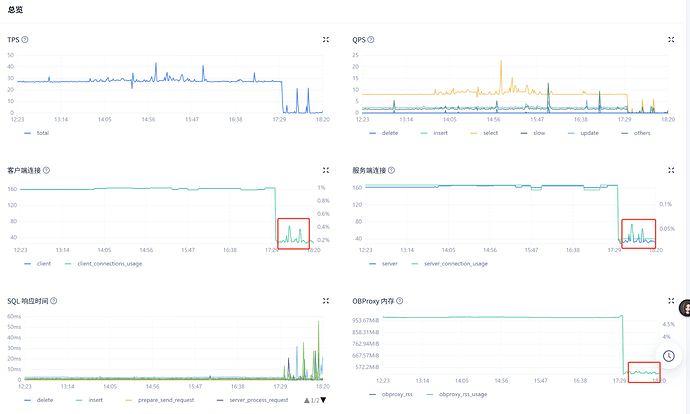Click the OBProxy 内存 chart title

pyautogui.click(x=373, y=301)
